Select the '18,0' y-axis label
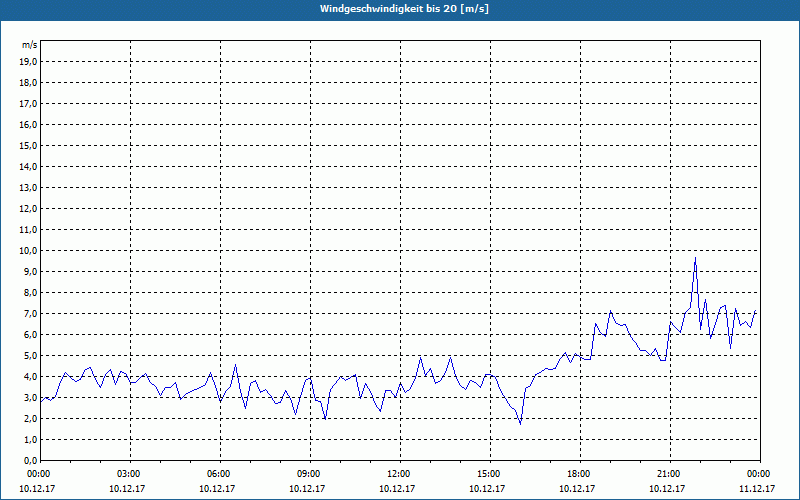Image resolution: width=800 pixels, height=500 pixels. pos(29,83)
